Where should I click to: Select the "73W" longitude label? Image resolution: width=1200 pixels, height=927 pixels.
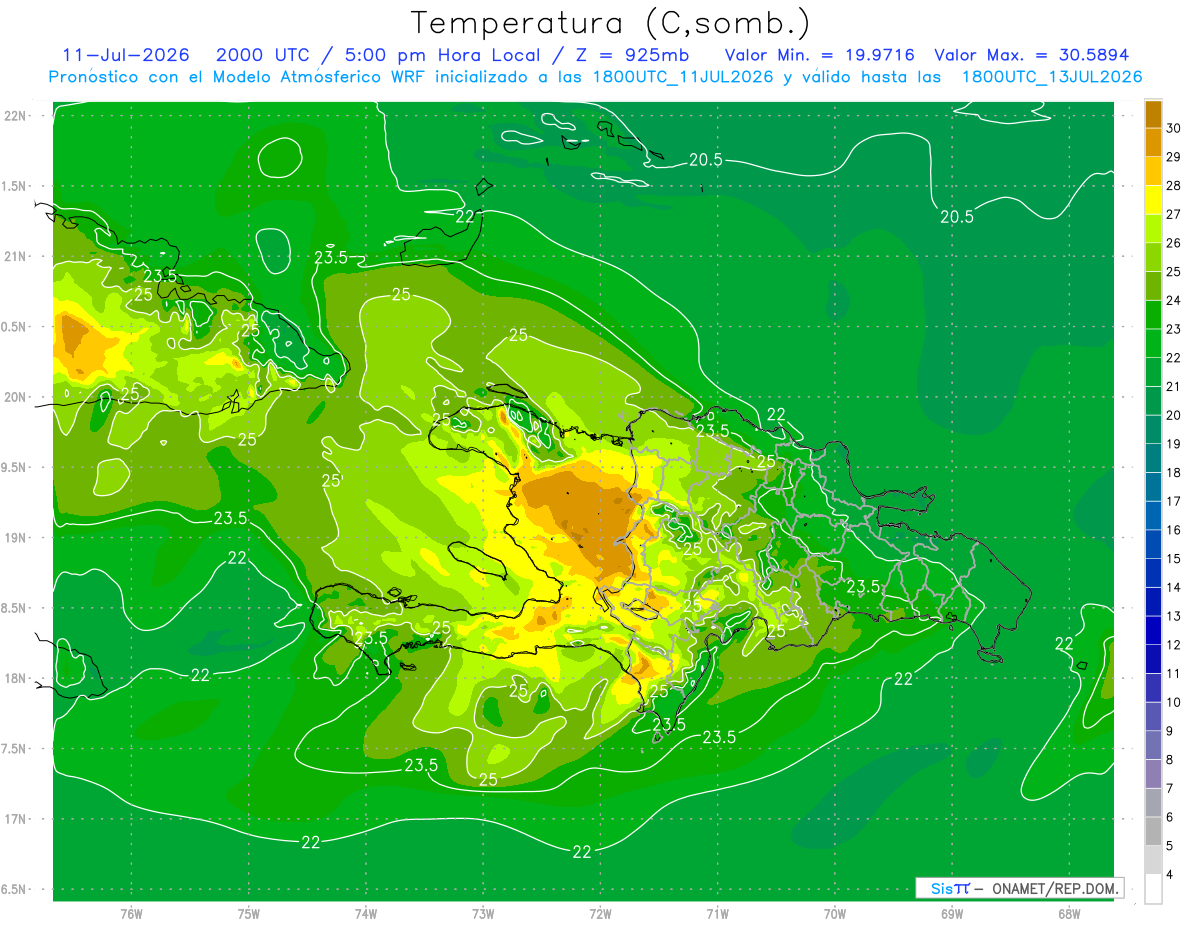coord(483,914)
